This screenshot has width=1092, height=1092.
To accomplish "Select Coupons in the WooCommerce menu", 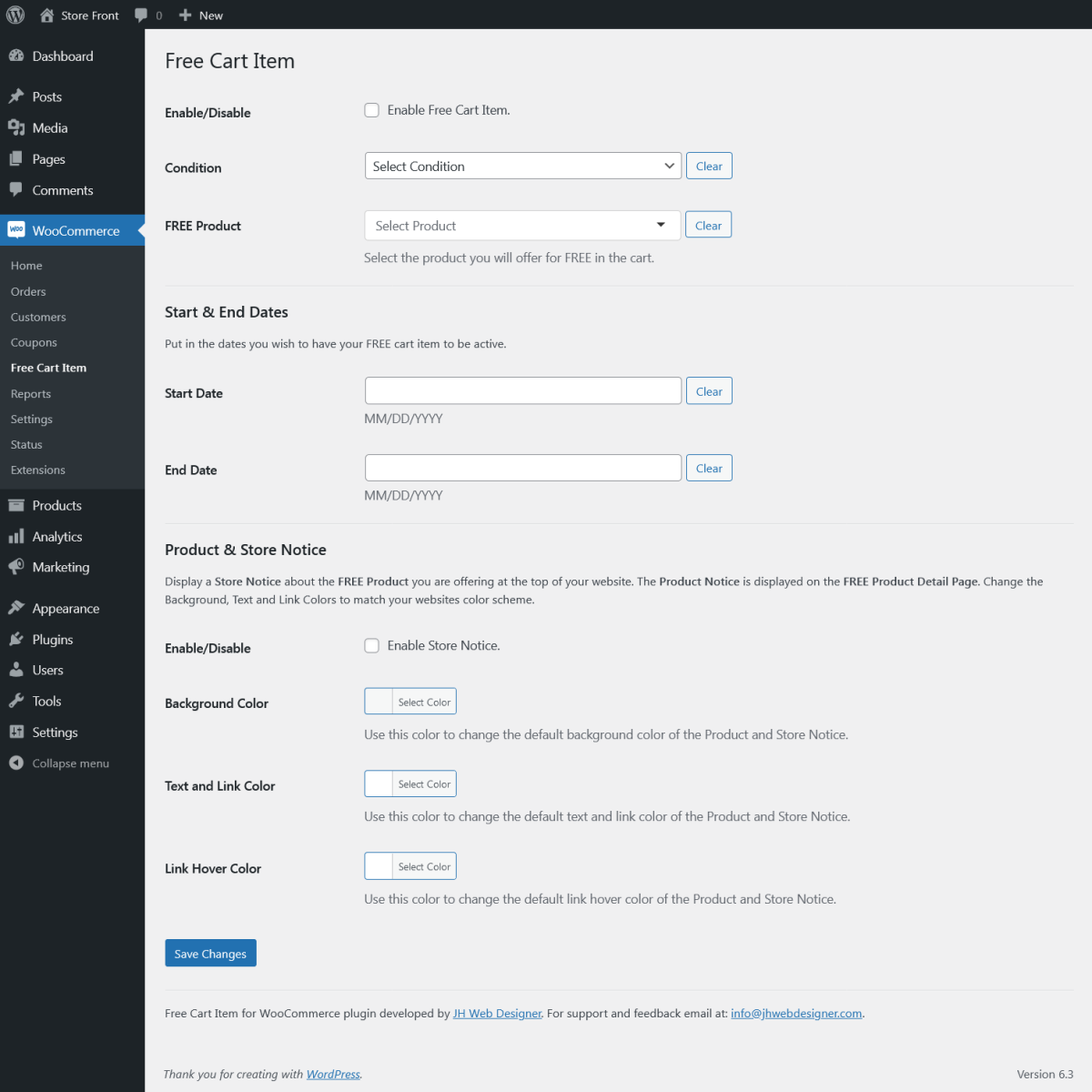I will 34,341.
